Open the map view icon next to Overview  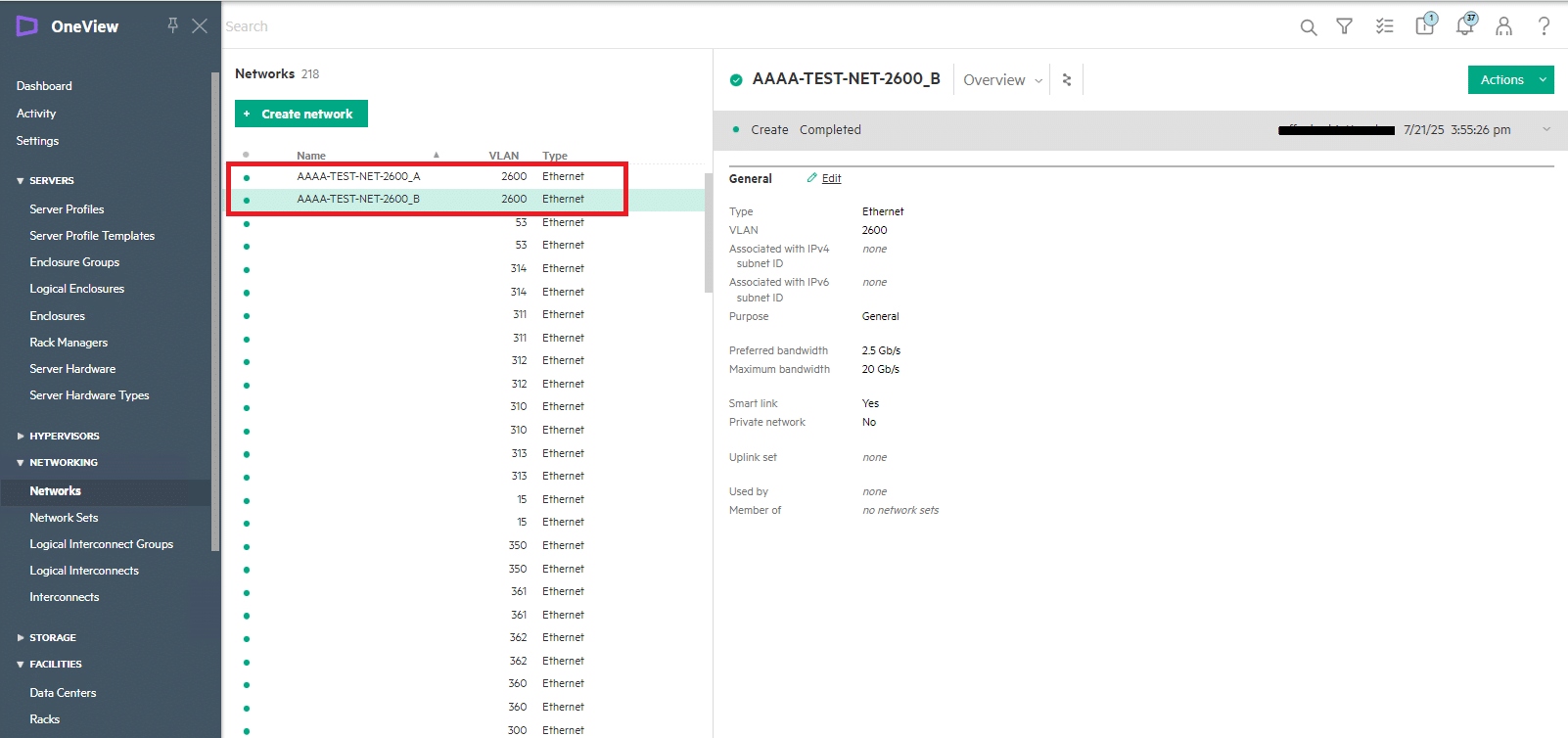1067,80
